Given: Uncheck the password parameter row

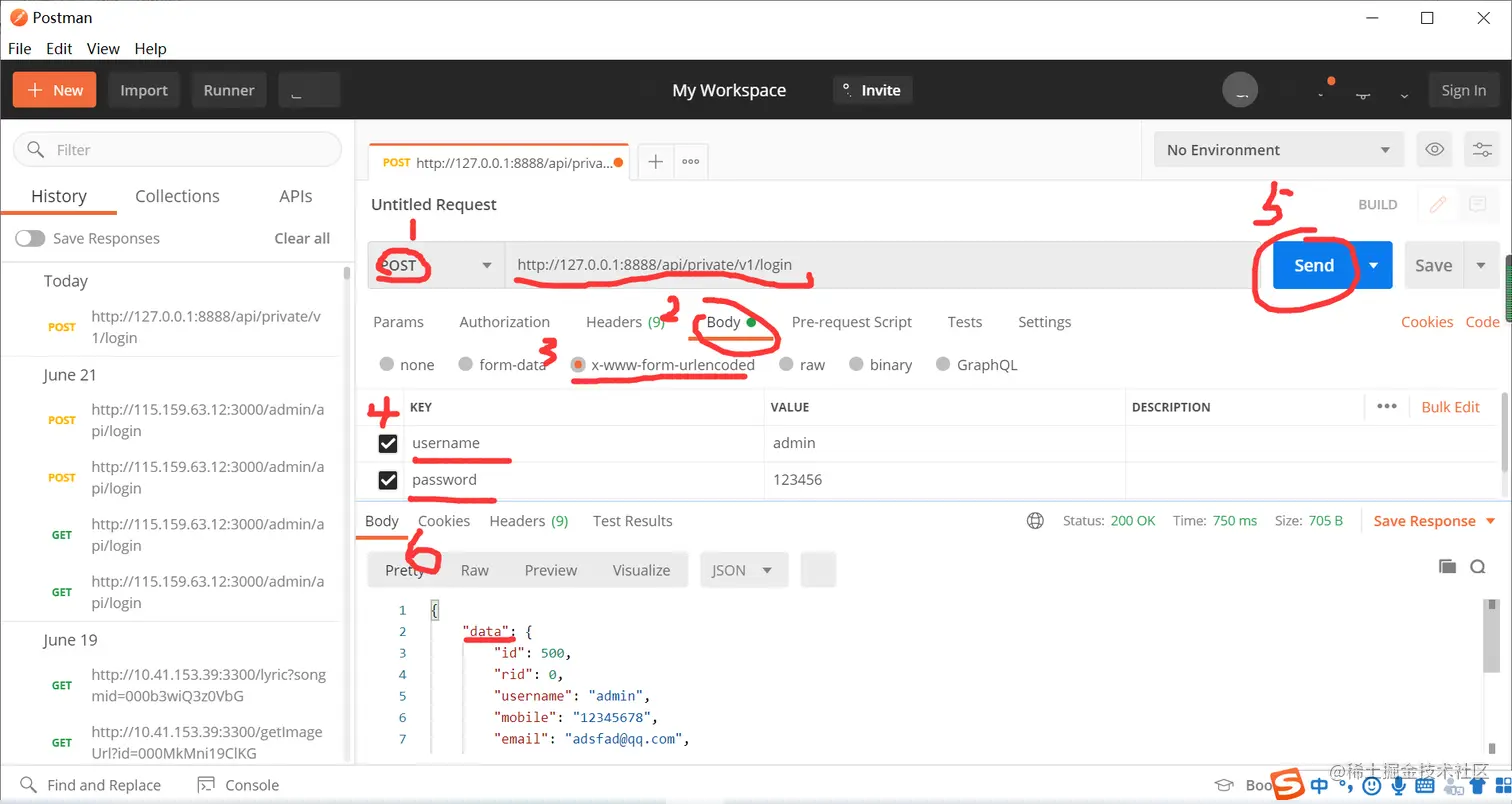Looking at the screenshot, I should point(388,481).
